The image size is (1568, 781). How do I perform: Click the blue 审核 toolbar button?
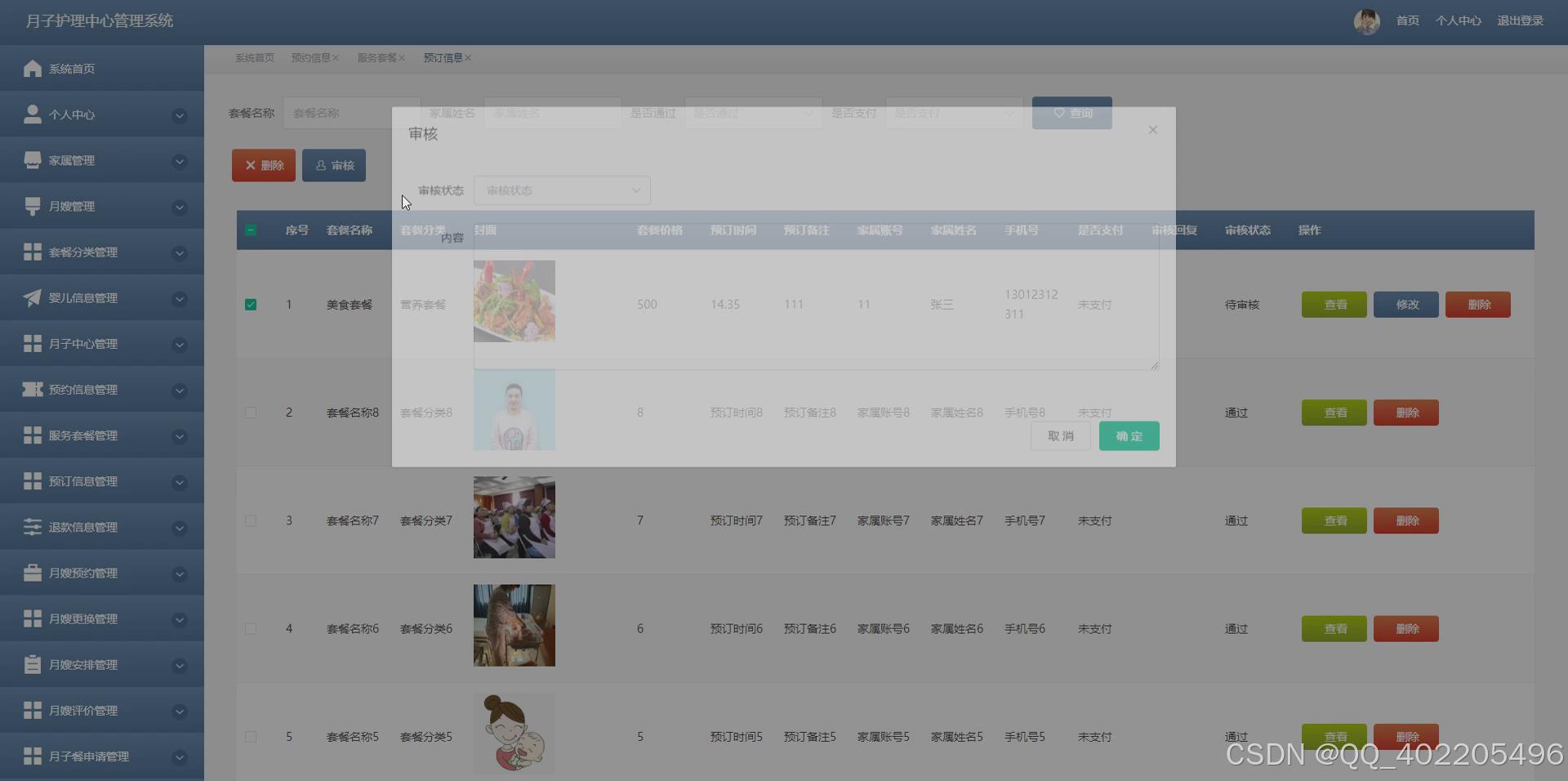click(x=334, y=165)
